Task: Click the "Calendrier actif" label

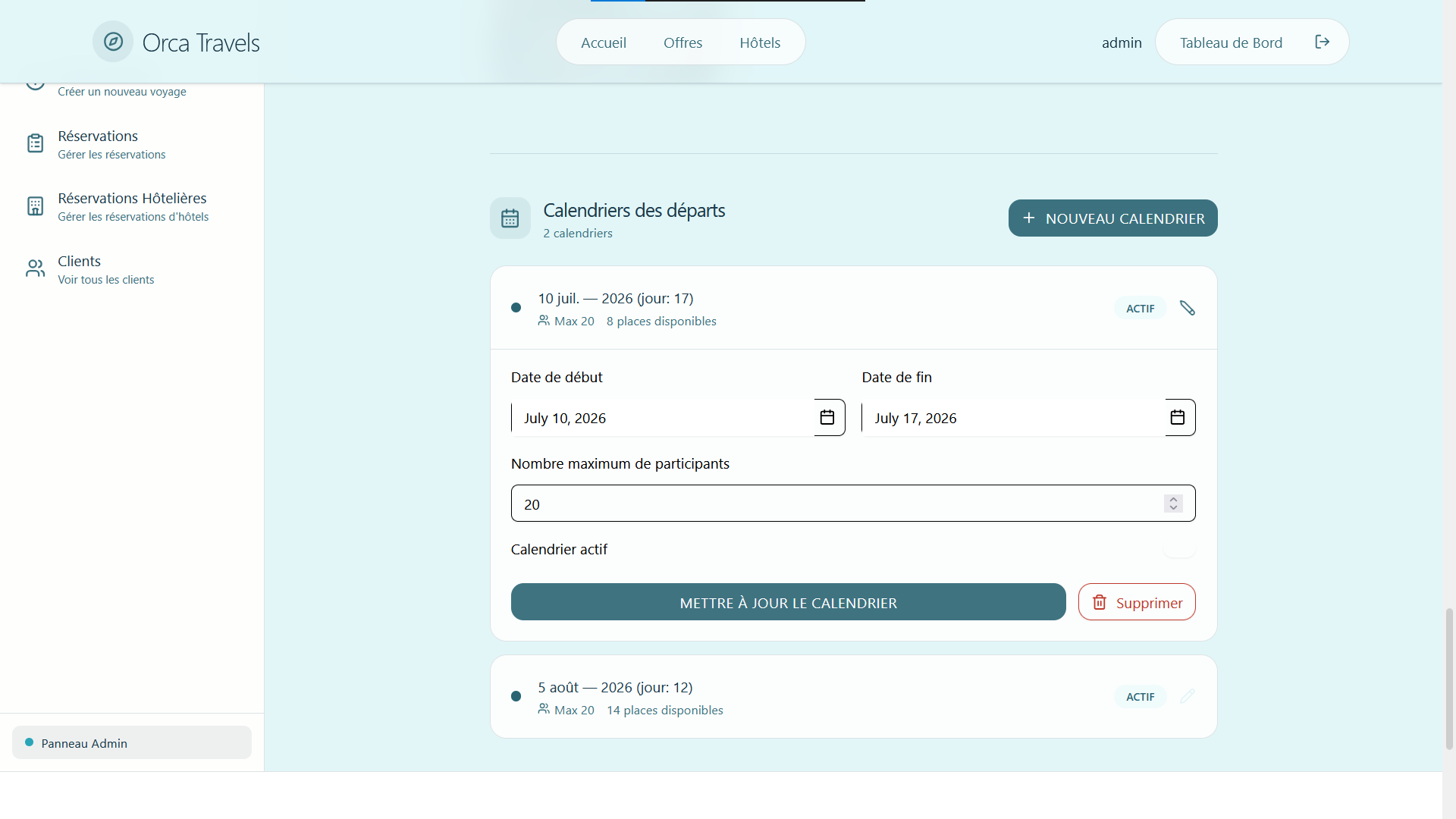Action: [559, 549]
